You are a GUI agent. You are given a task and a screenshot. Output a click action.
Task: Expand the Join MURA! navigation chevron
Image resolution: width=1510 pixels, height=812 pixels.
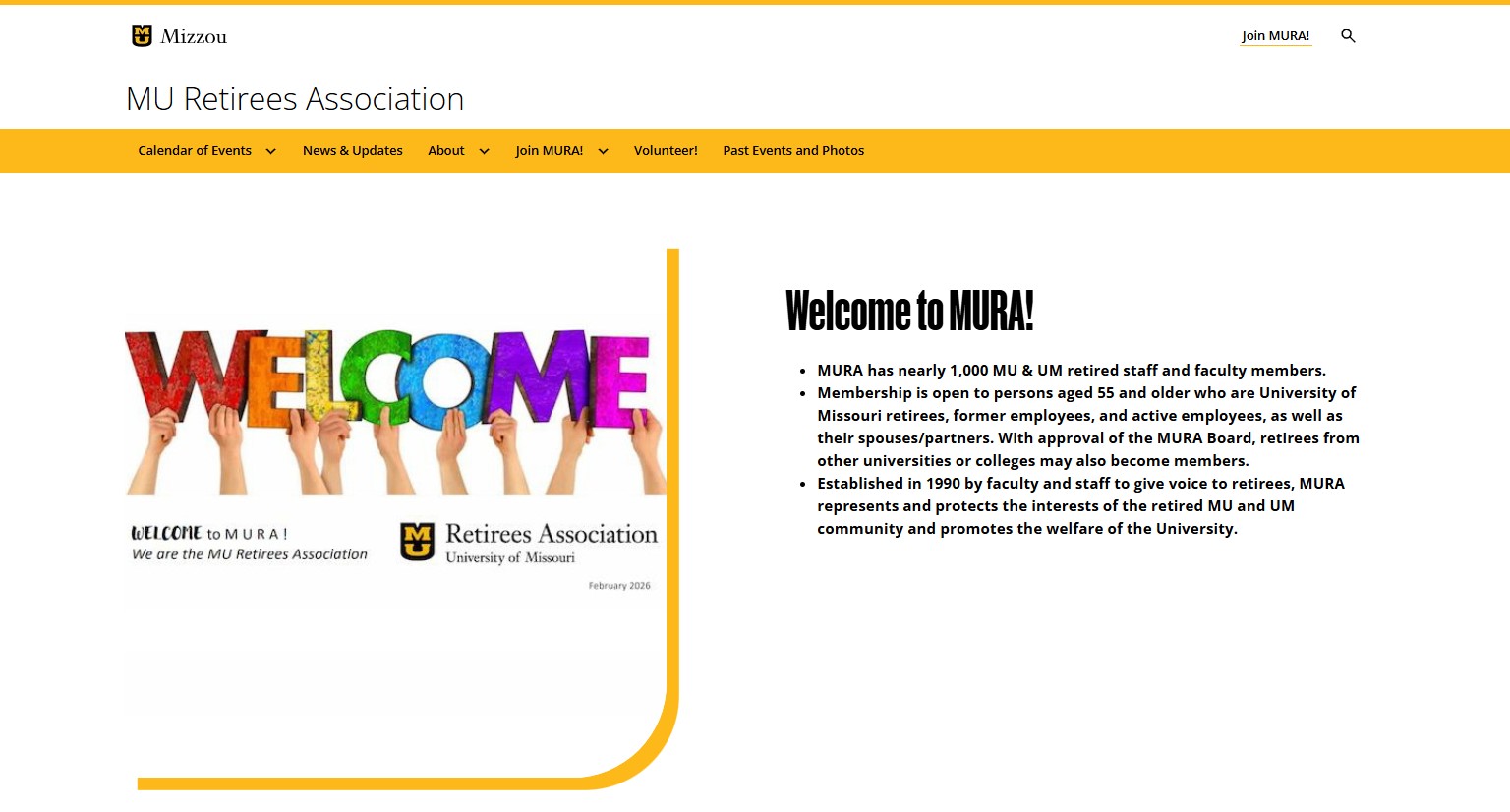tap(603, 151)
